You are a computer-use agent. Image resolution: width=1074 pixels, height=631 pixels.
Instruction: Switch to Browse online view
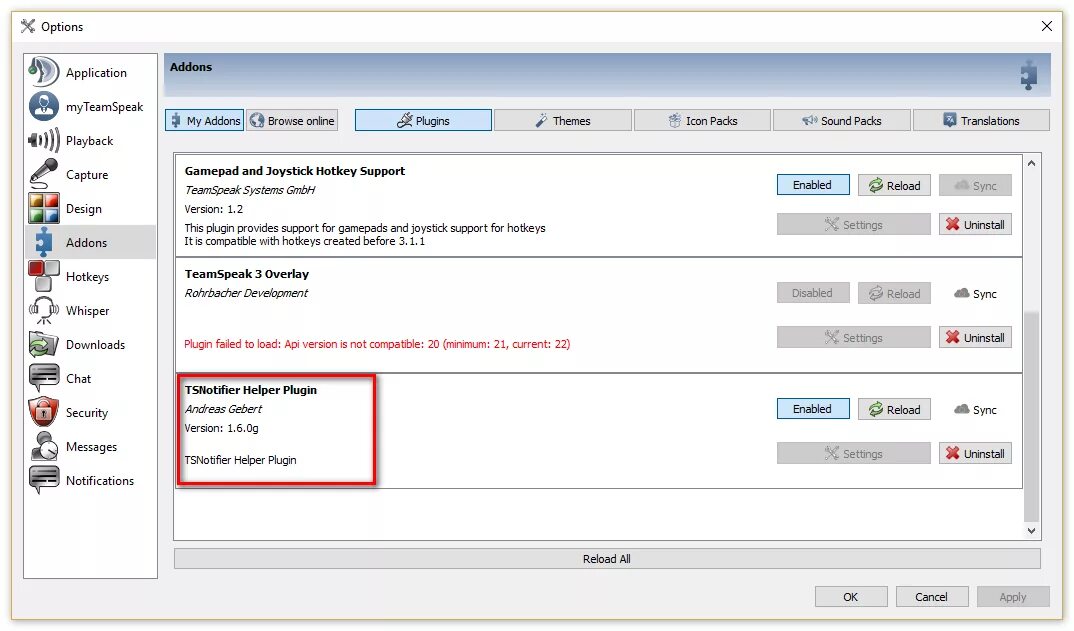292,121
